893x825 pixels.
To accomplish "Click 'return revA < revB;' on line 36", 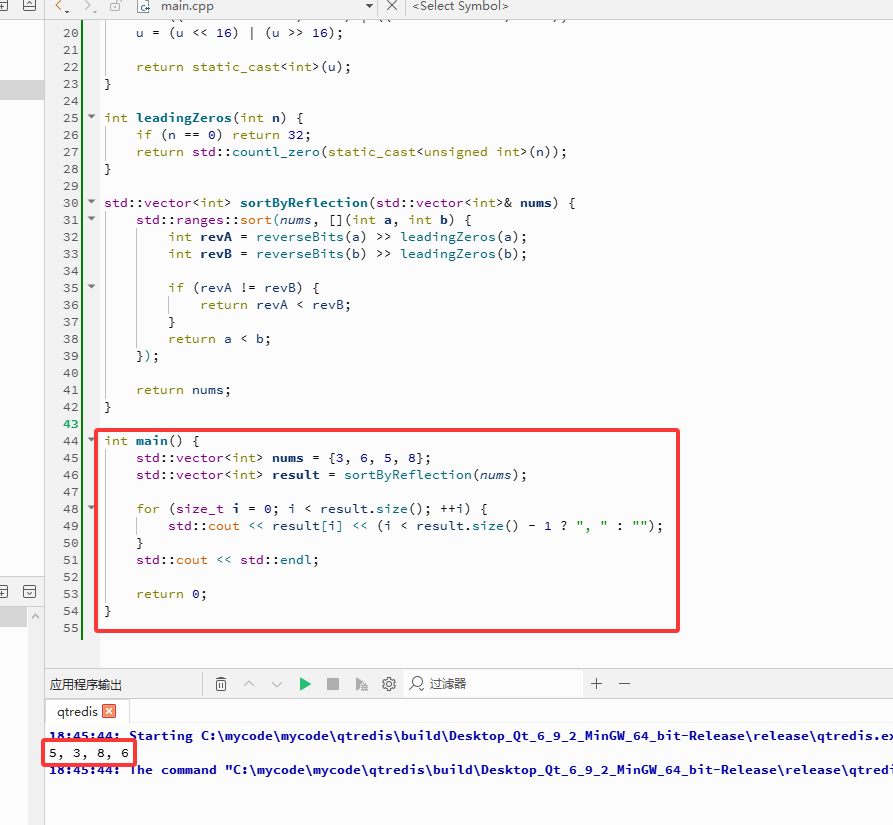I will click(x=275, y=305).
